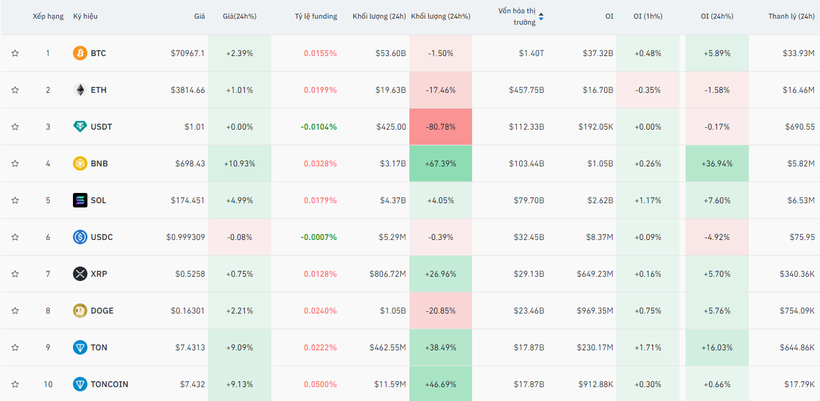Click XRP market cap $29.13B
Viewport: 820px width, 401px height.
click(x=529, y=274)
